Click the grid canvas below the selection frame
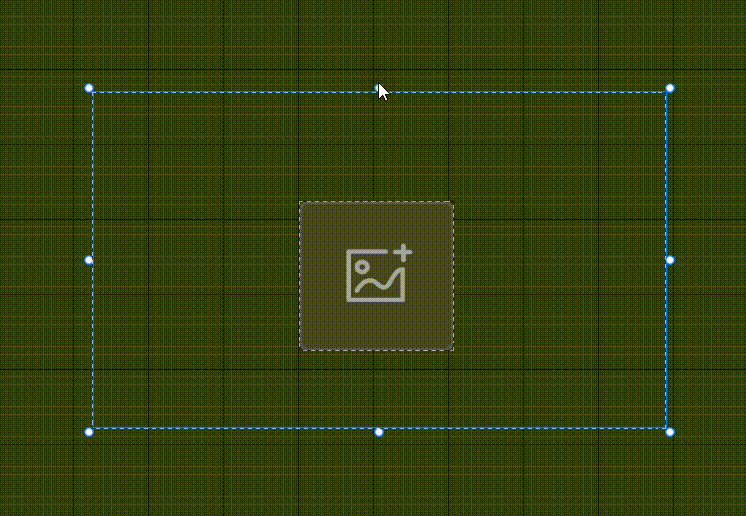 (x=373, y=476)
